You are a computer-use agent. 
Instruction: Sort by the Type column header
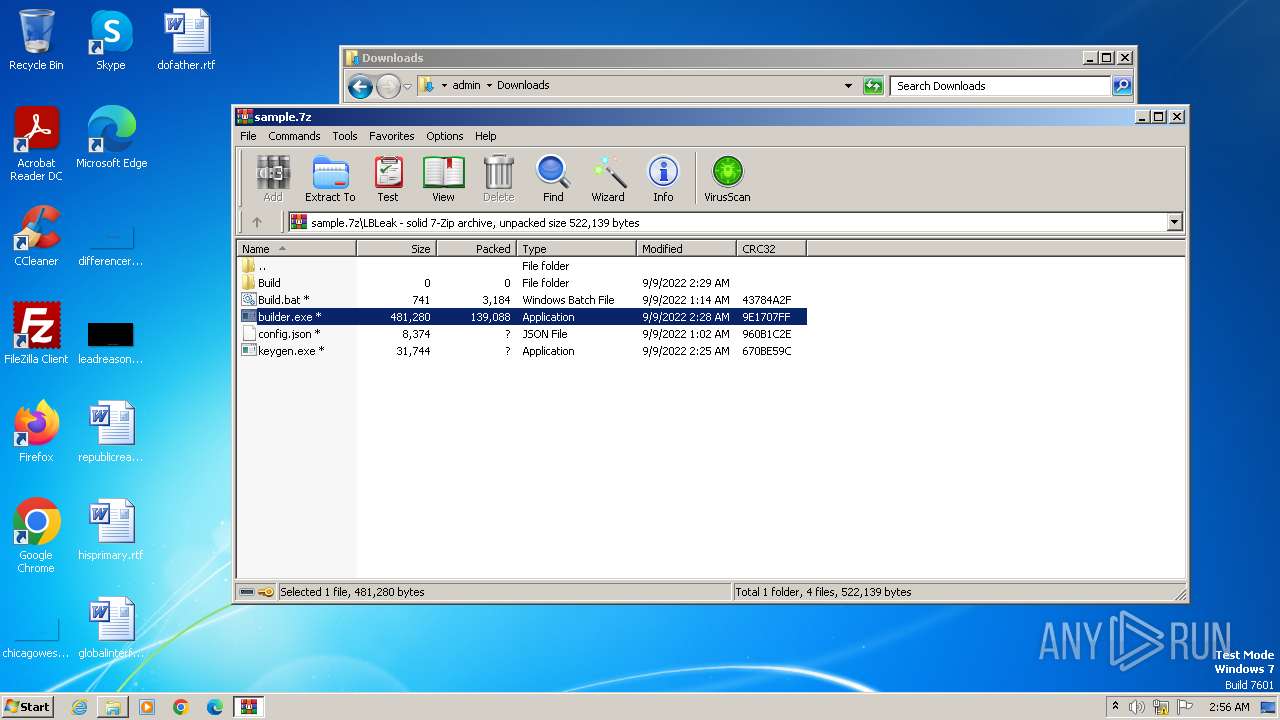click(x=577, y=248)
